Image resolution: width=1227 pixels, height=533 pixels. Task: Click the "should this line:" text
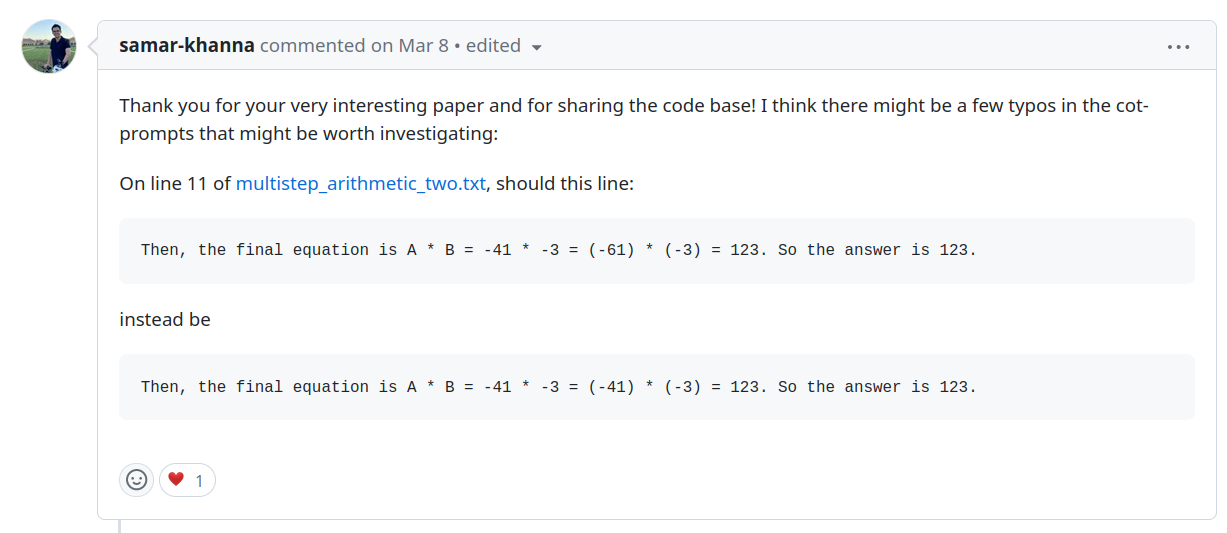565,184
